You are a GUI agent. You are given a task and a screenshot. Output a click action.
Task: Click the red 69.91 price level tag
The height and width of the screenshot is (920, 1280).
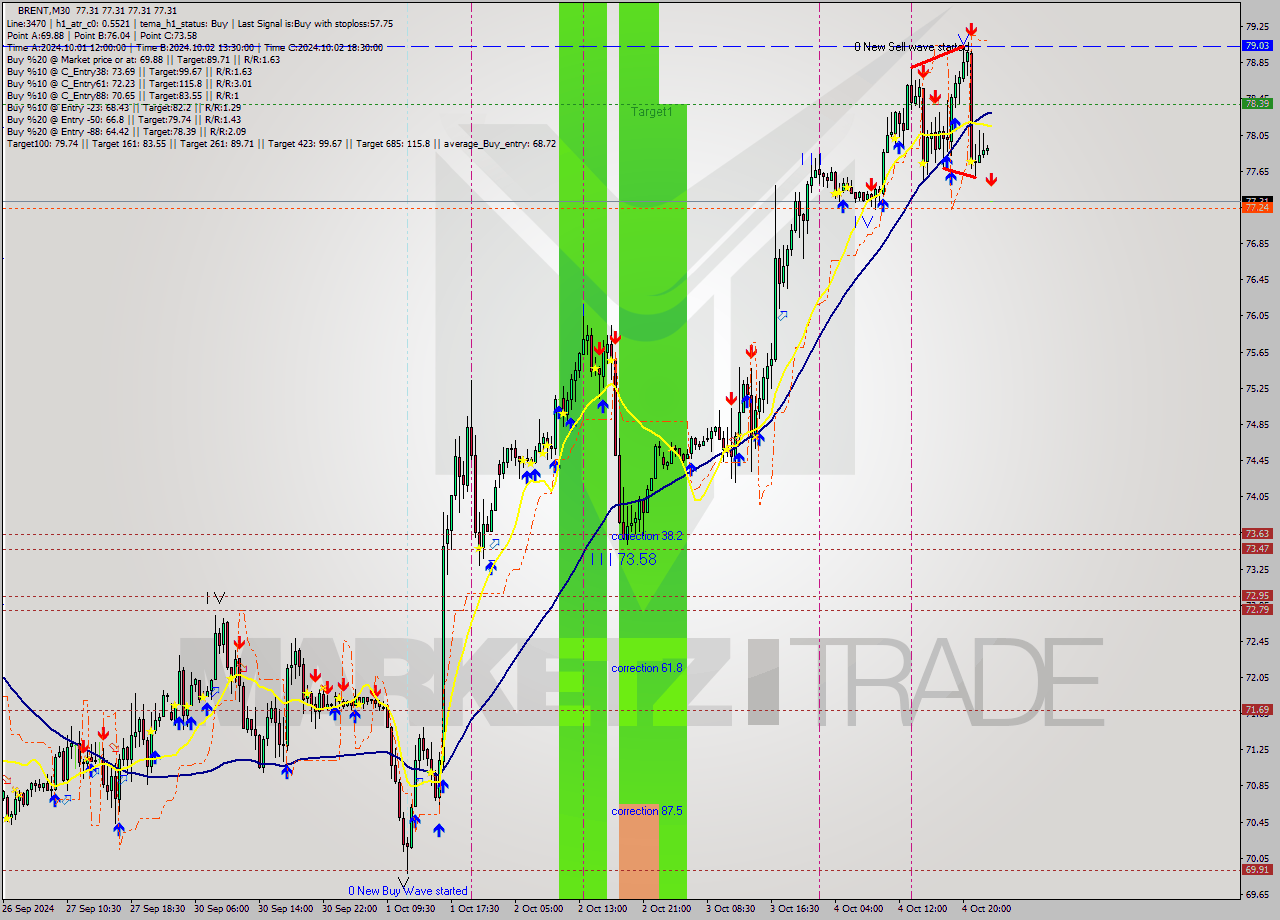point(1257,869)
